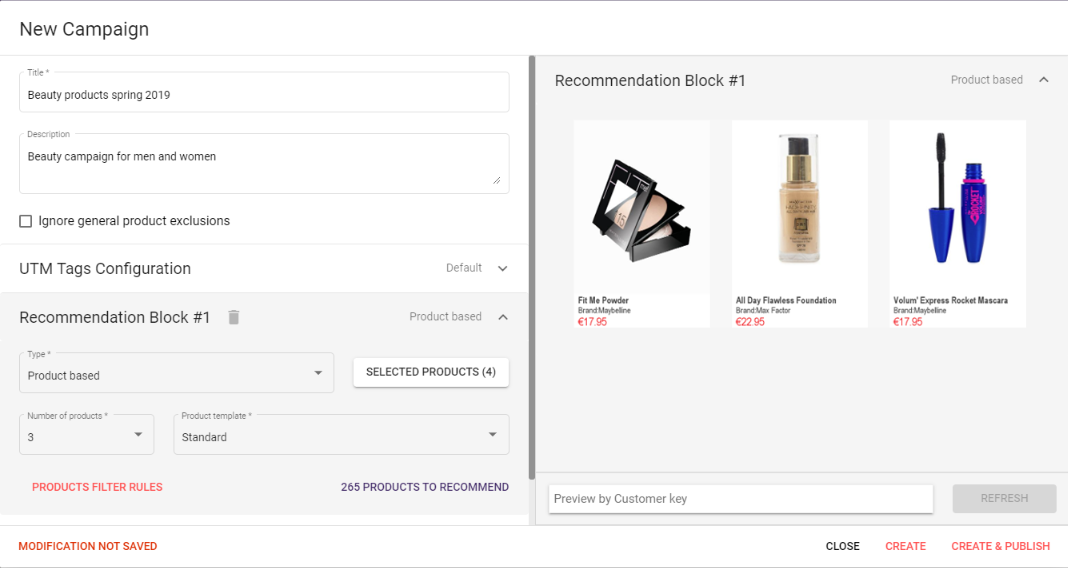This screenshot has height=568, width=1068.
Task: Click the Selected Products (4) button
Action: click(430, 372)
